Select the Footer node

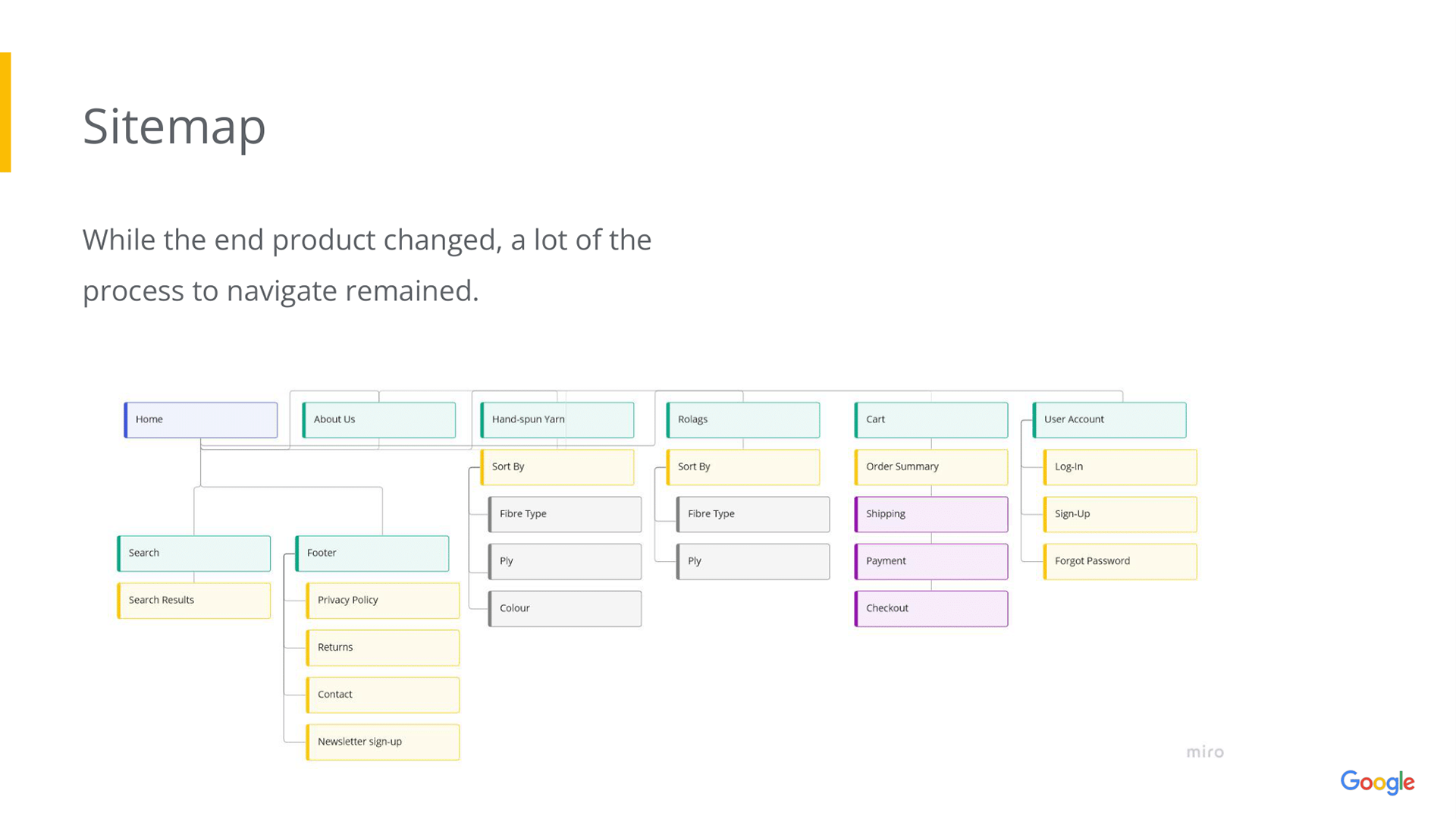tap(372, 553)
